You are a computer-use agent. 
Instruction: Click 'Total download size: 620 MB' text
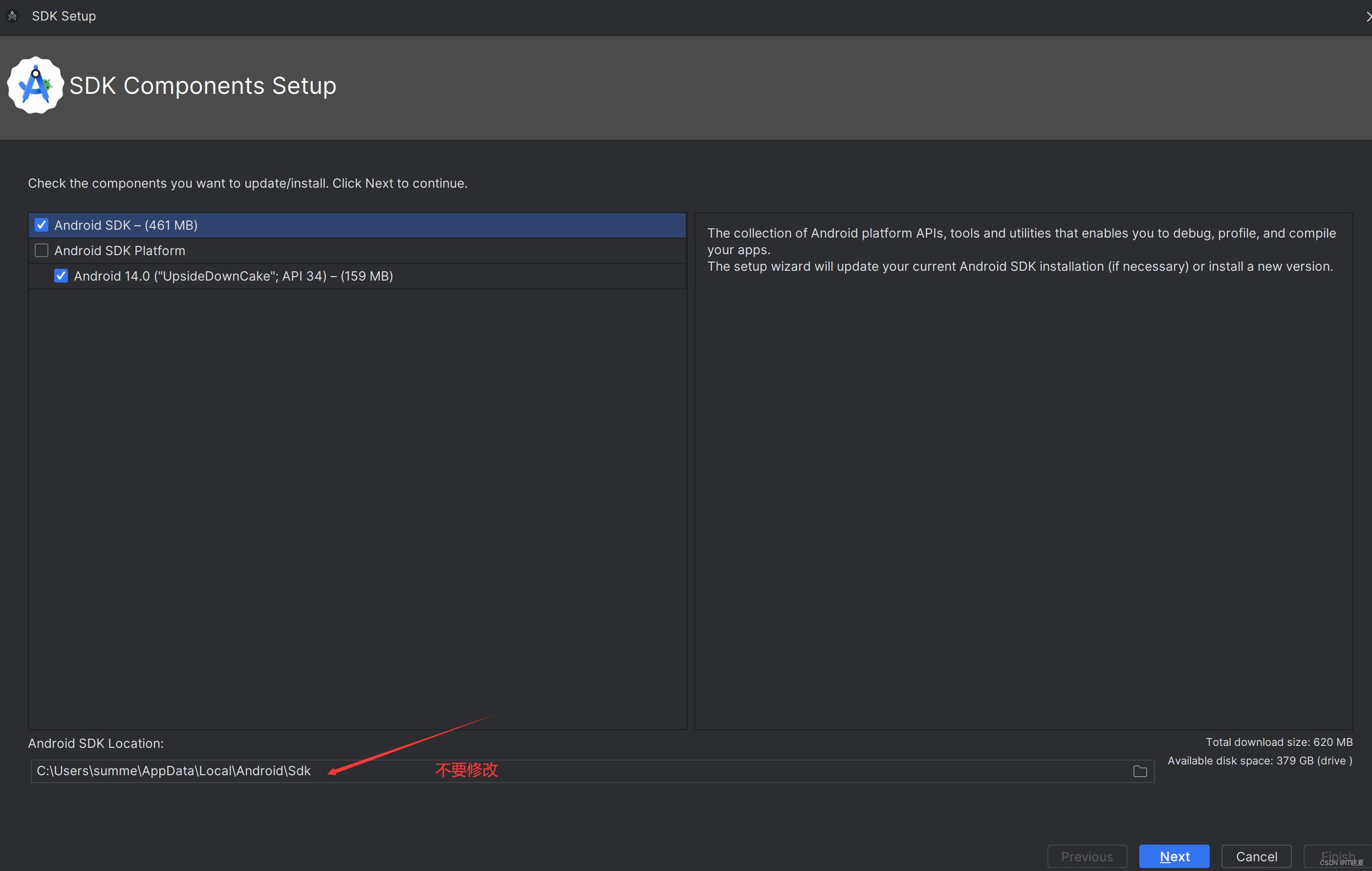1279,741
